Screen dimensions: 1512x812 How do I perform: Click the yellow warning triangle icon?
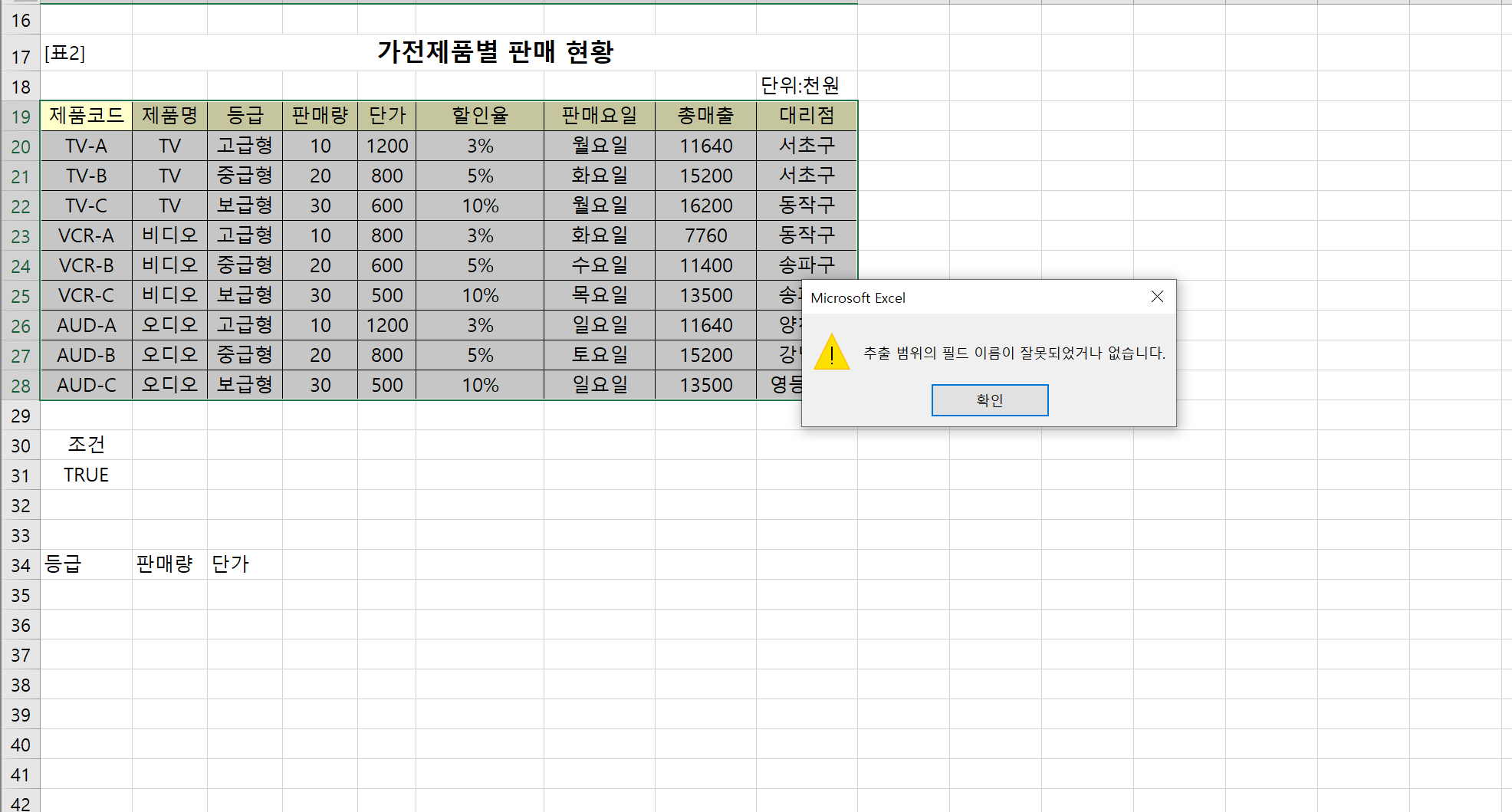pos(832,353)
